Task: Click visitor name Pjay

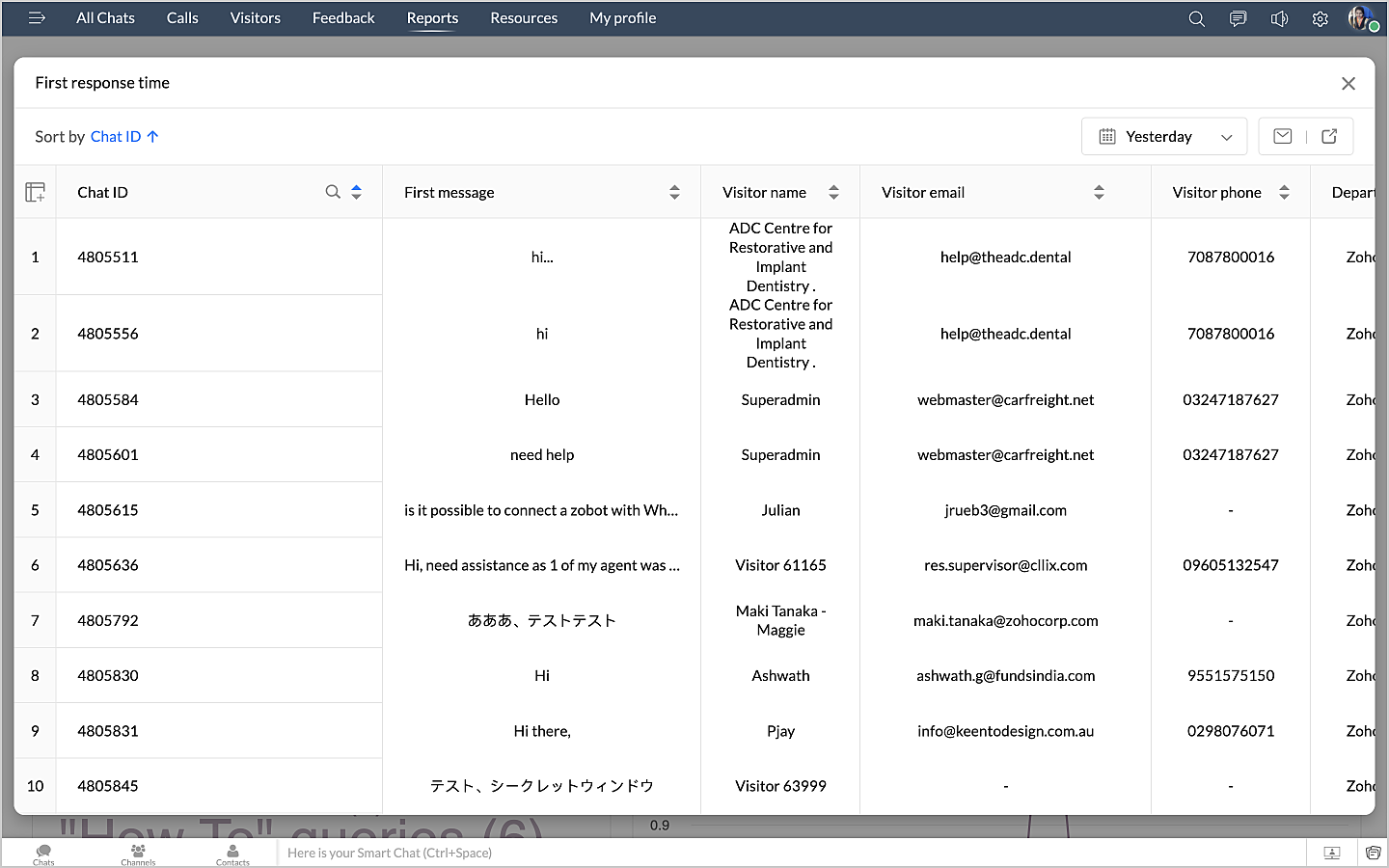Action: pos(780,731)
